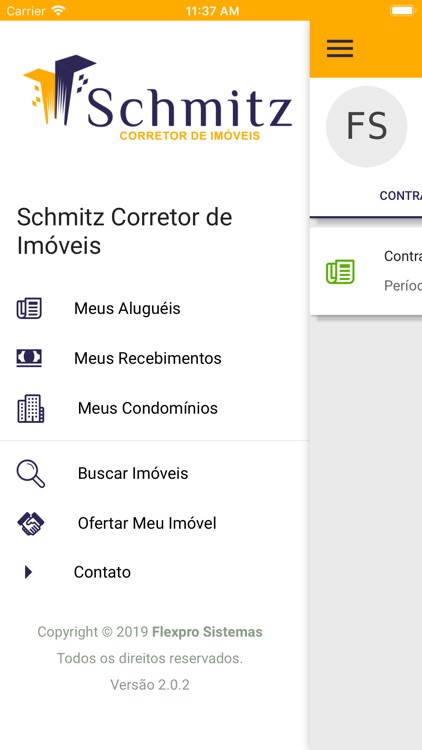
Task: Click the Copyright © 2019 text
Action: pyautogui.click(x=93, y=632)
